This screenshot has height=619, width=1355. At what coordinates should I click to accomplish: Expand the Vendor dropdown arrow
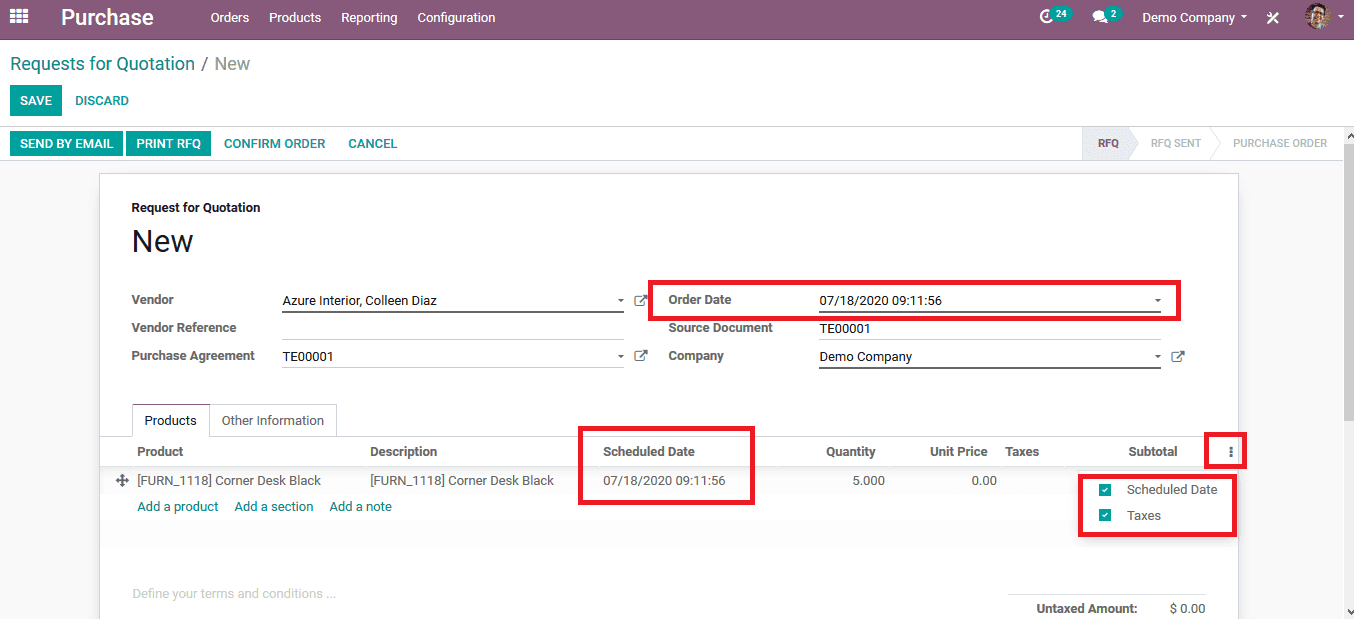pyautogui.click(x=620, y=301)
